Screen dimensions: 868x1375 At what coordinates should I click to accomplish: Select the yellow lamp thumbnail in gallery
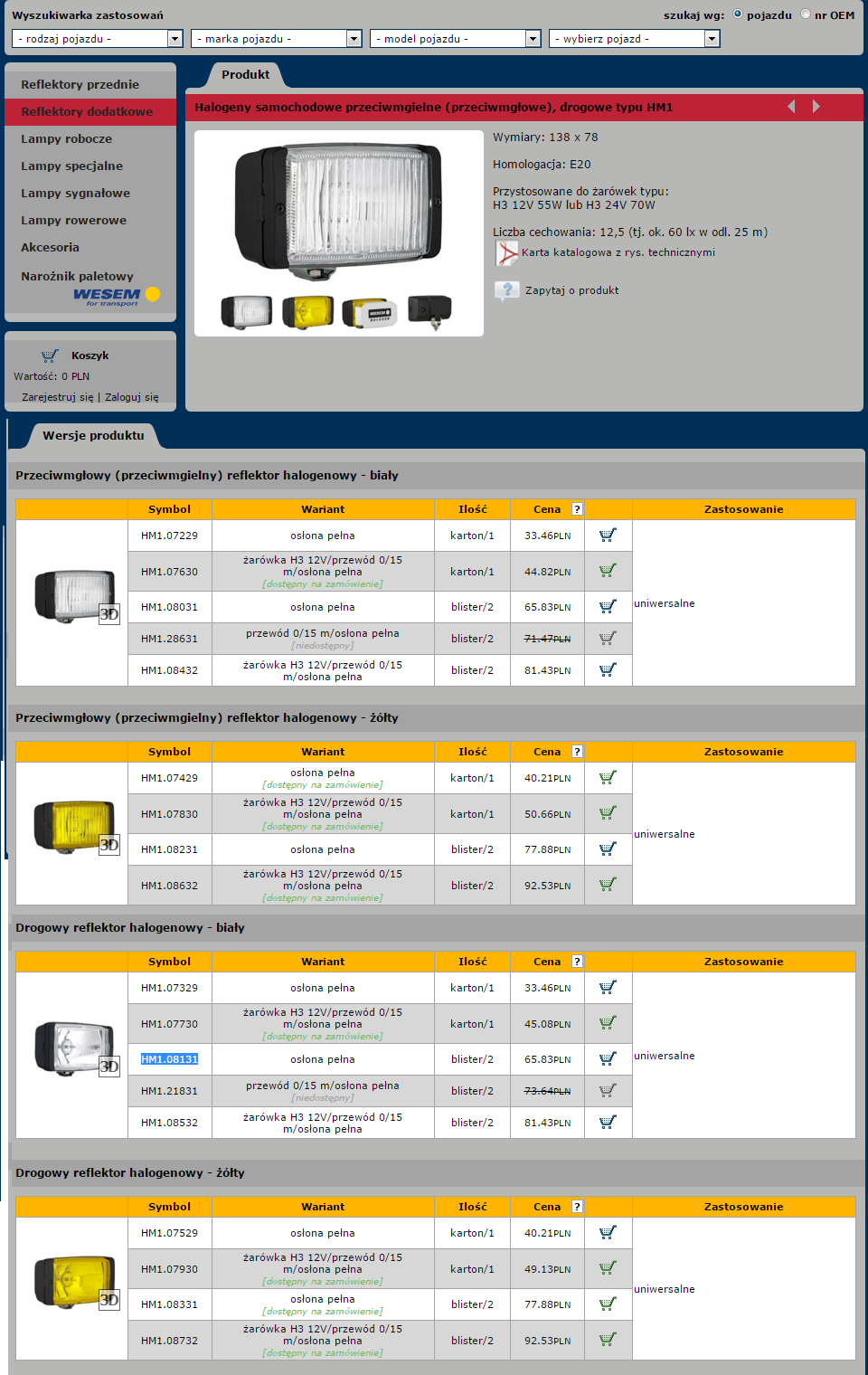pos(307,312)
